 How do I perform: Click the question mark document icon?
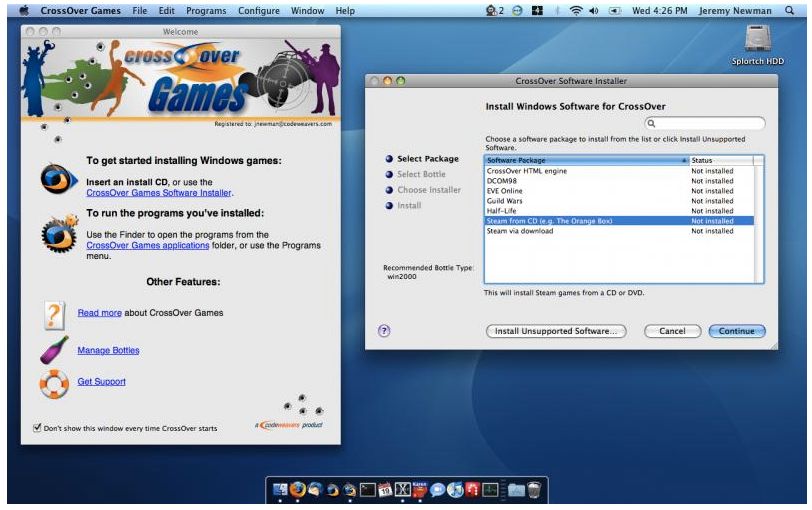55,315
